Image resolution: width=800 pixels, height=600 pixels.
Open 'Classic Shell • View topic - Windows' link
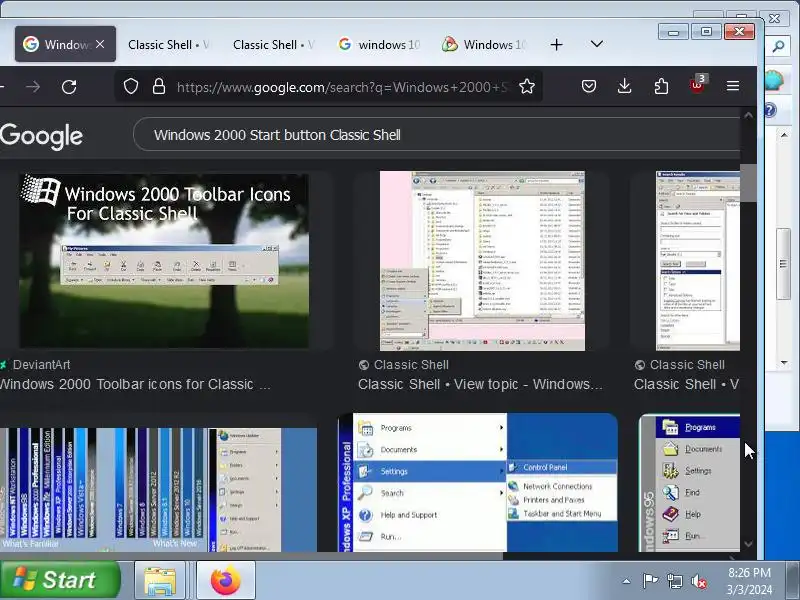point(480,384)
